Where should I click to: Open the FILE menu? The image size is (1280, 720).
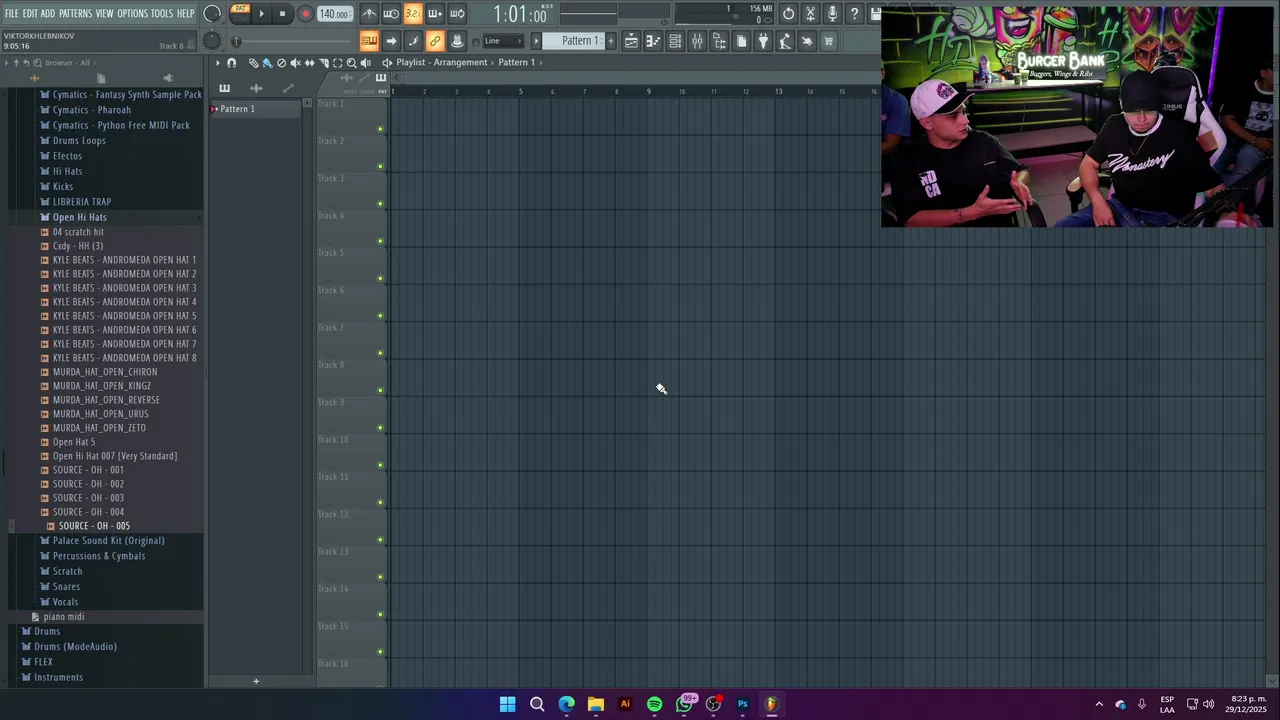point(11,14)
